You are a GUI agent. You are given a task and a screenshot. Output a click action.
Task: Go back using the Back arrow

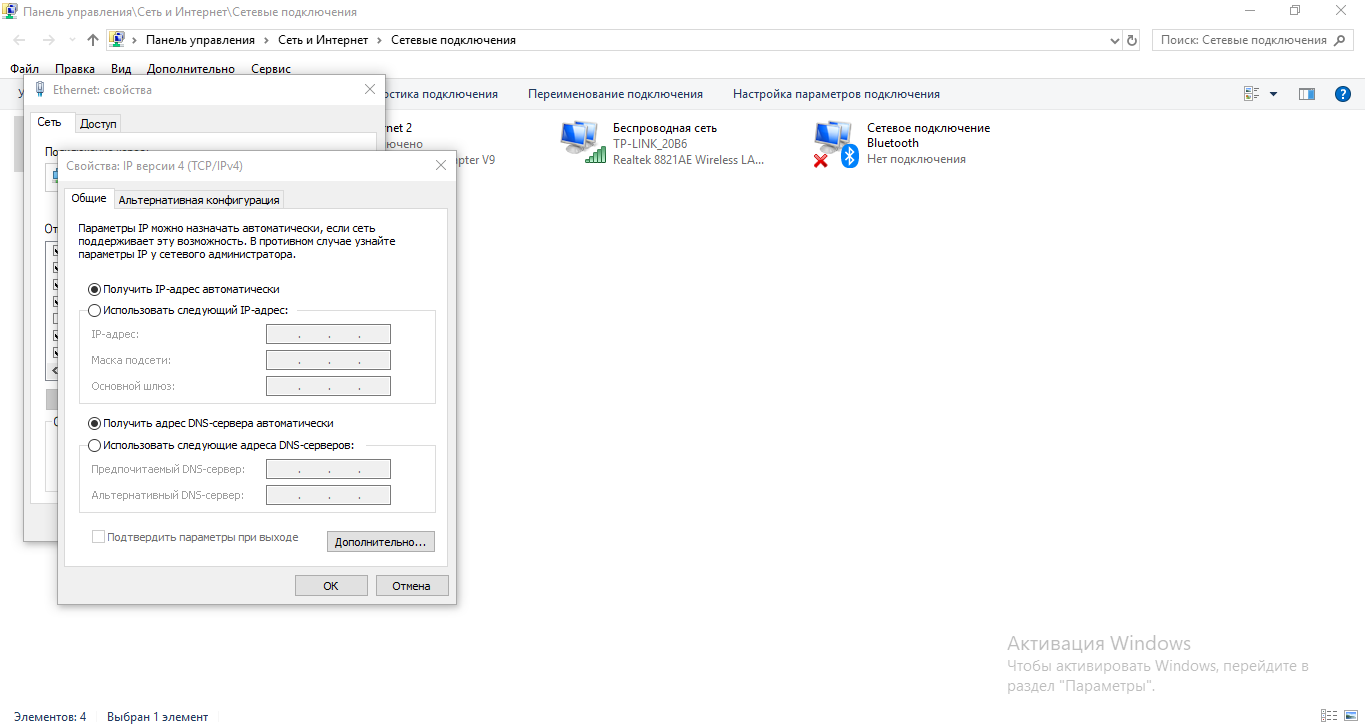click(x=20, y=40)
